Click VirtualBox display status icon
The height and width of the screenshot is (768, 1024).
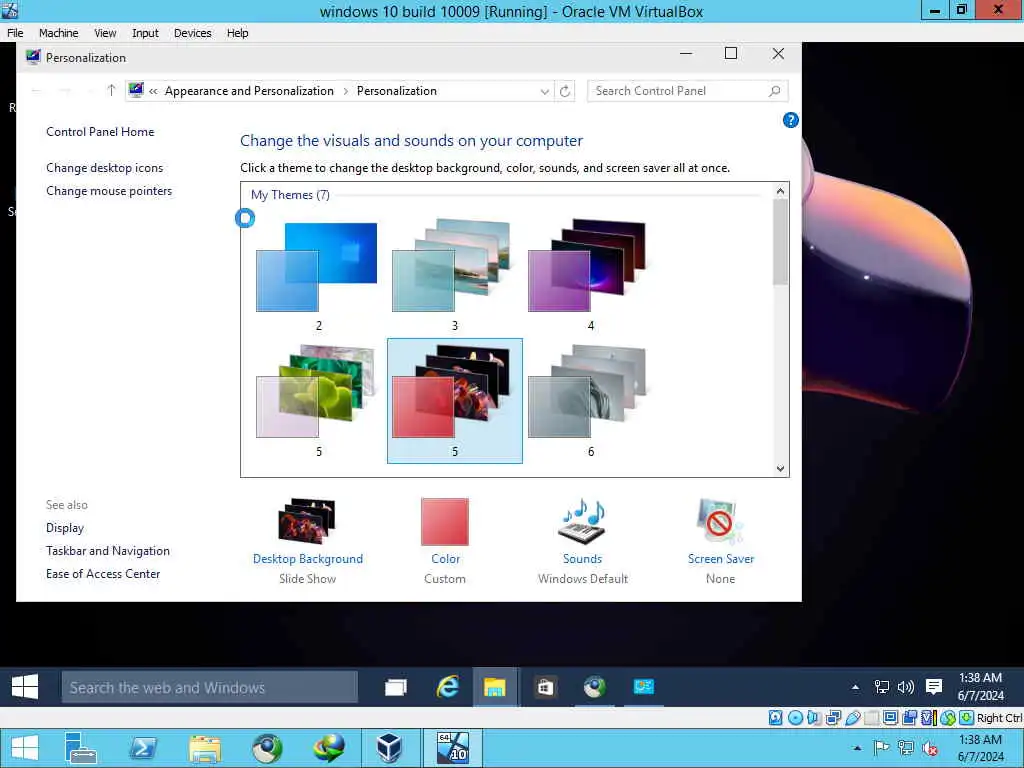[x=890, y=718]
